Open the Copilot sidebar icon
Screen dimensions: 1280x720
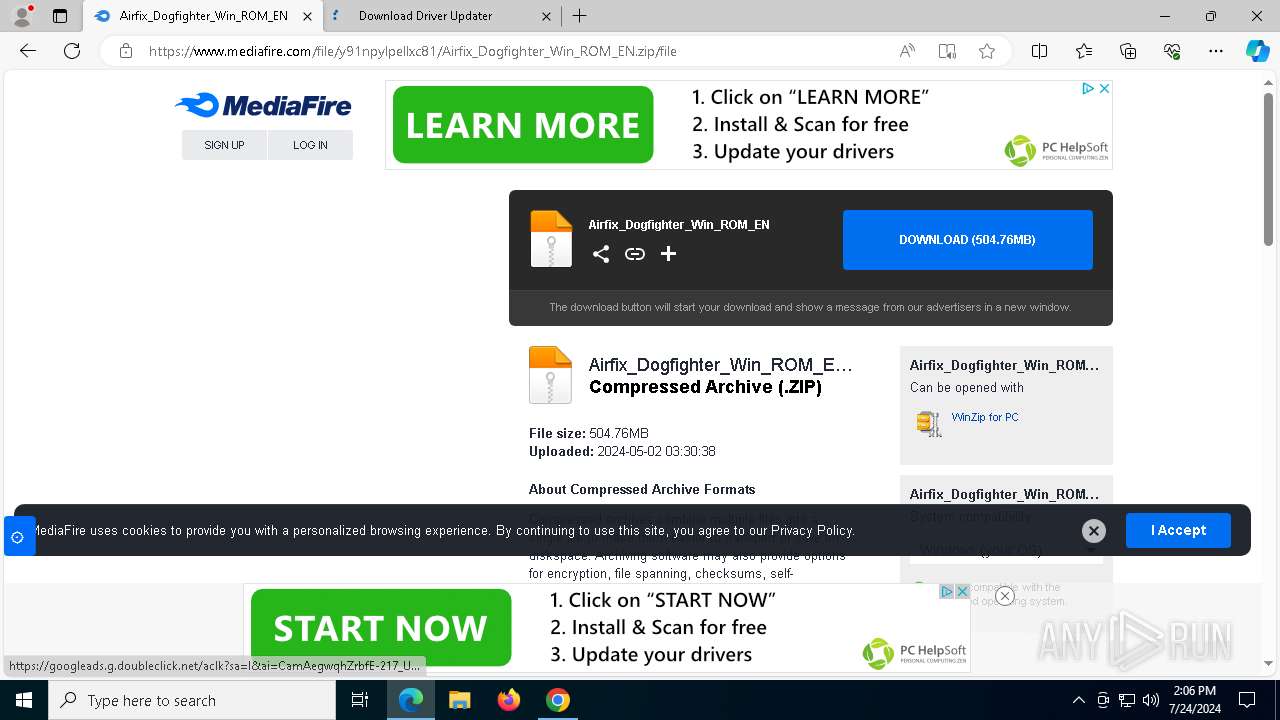[1257, 51]
